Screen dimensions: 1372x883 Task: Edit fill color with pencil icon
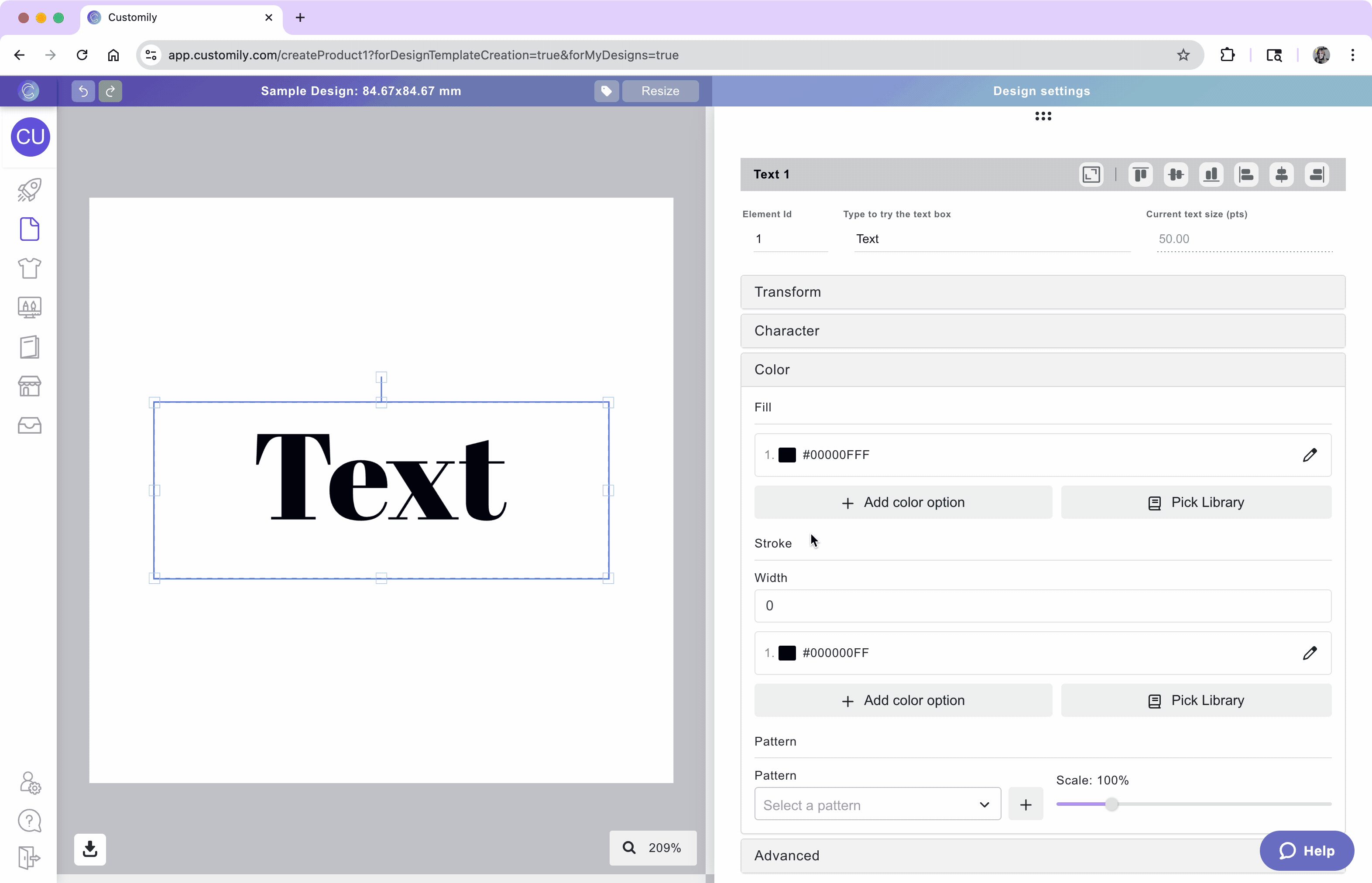point(1310,455)
